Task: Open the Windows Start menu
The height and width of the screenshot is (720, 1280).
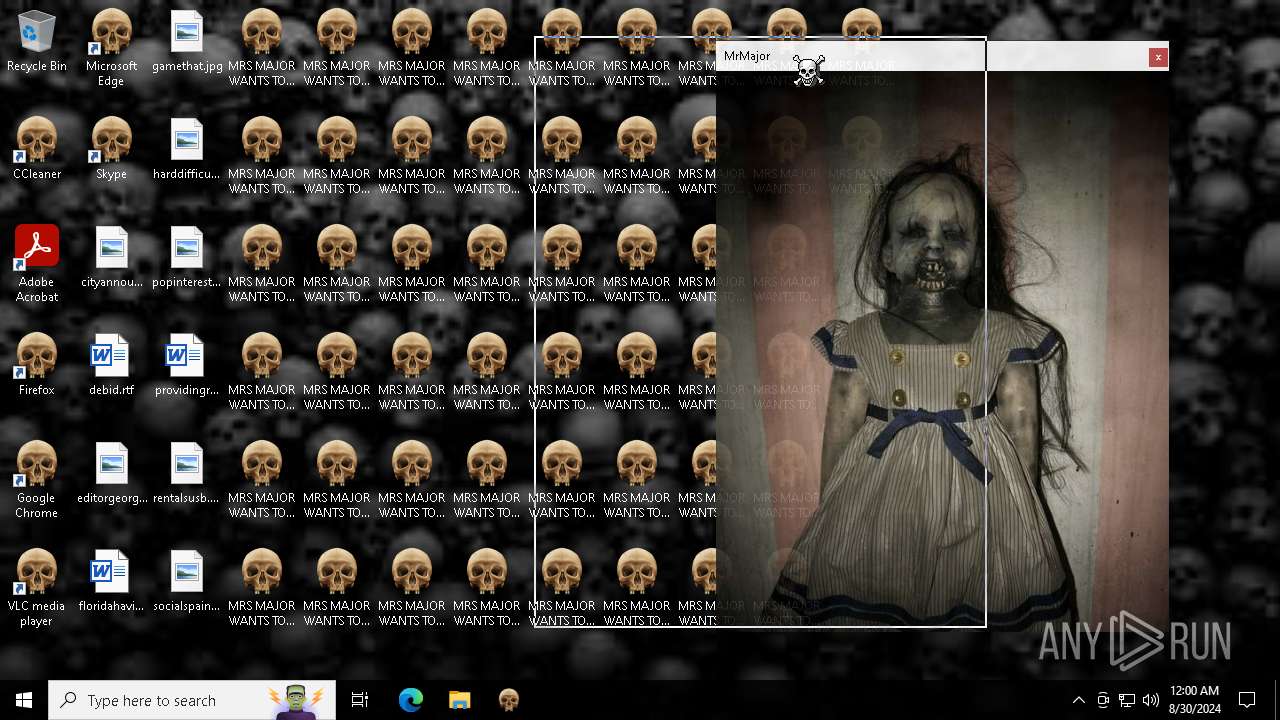Action: 24,700
